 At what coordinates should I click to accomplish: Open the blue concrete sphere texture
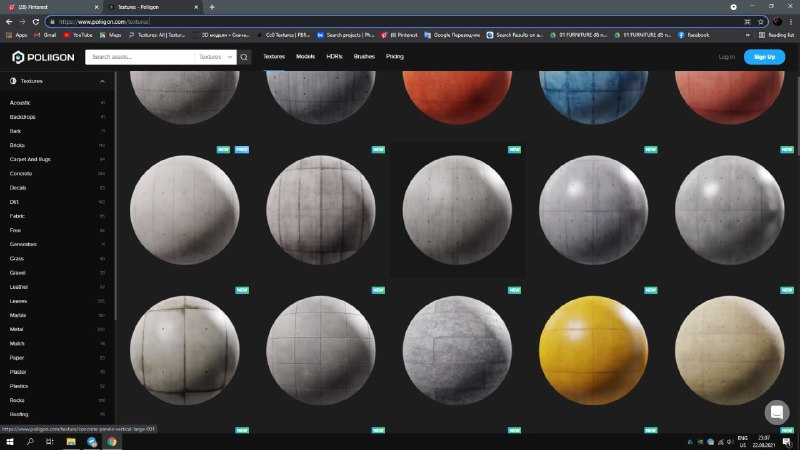[593, 97]
